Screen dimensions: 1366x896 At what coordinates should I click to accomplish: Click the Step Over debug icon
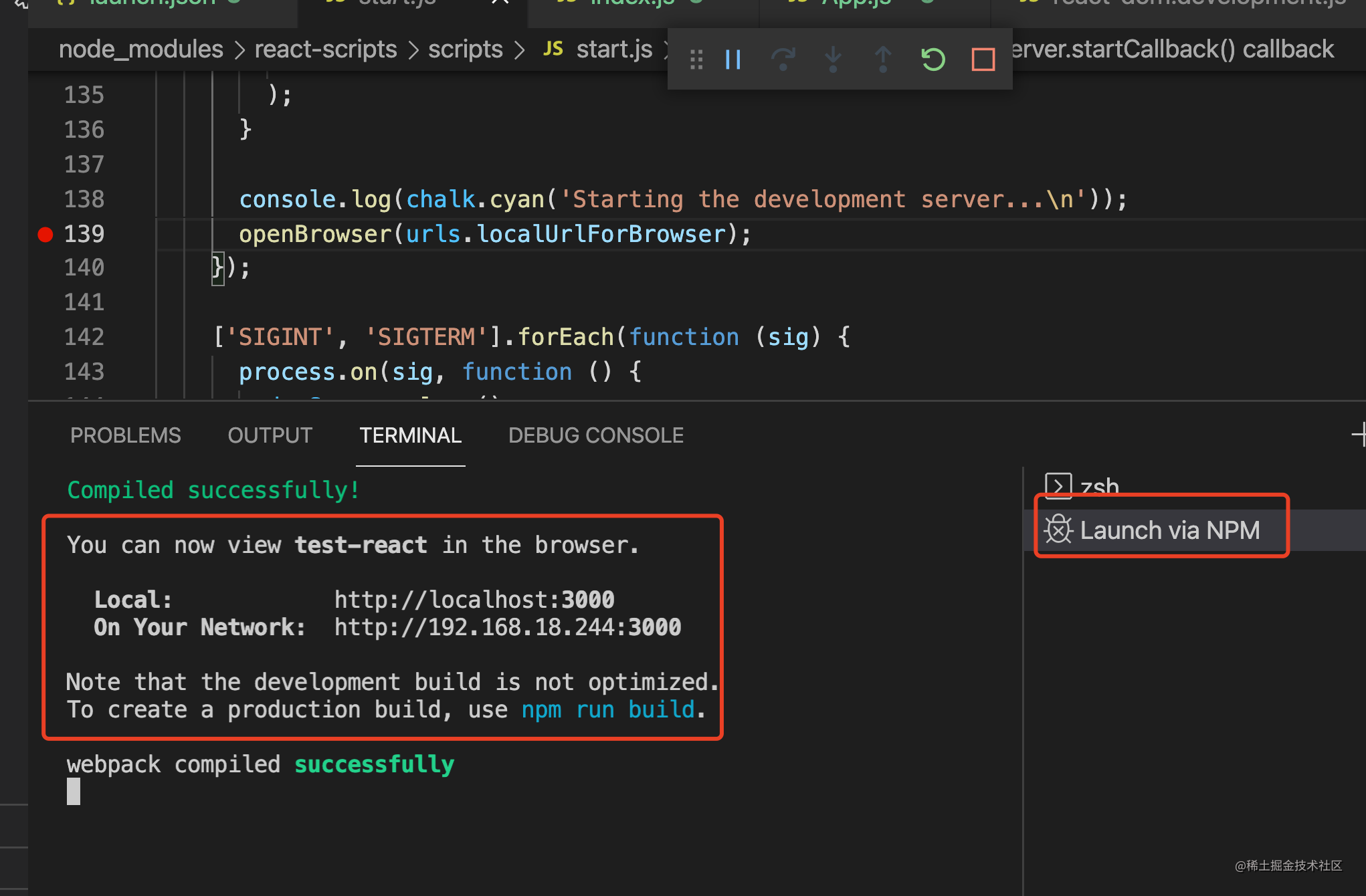pyautogui.click(x=783, y=60)
